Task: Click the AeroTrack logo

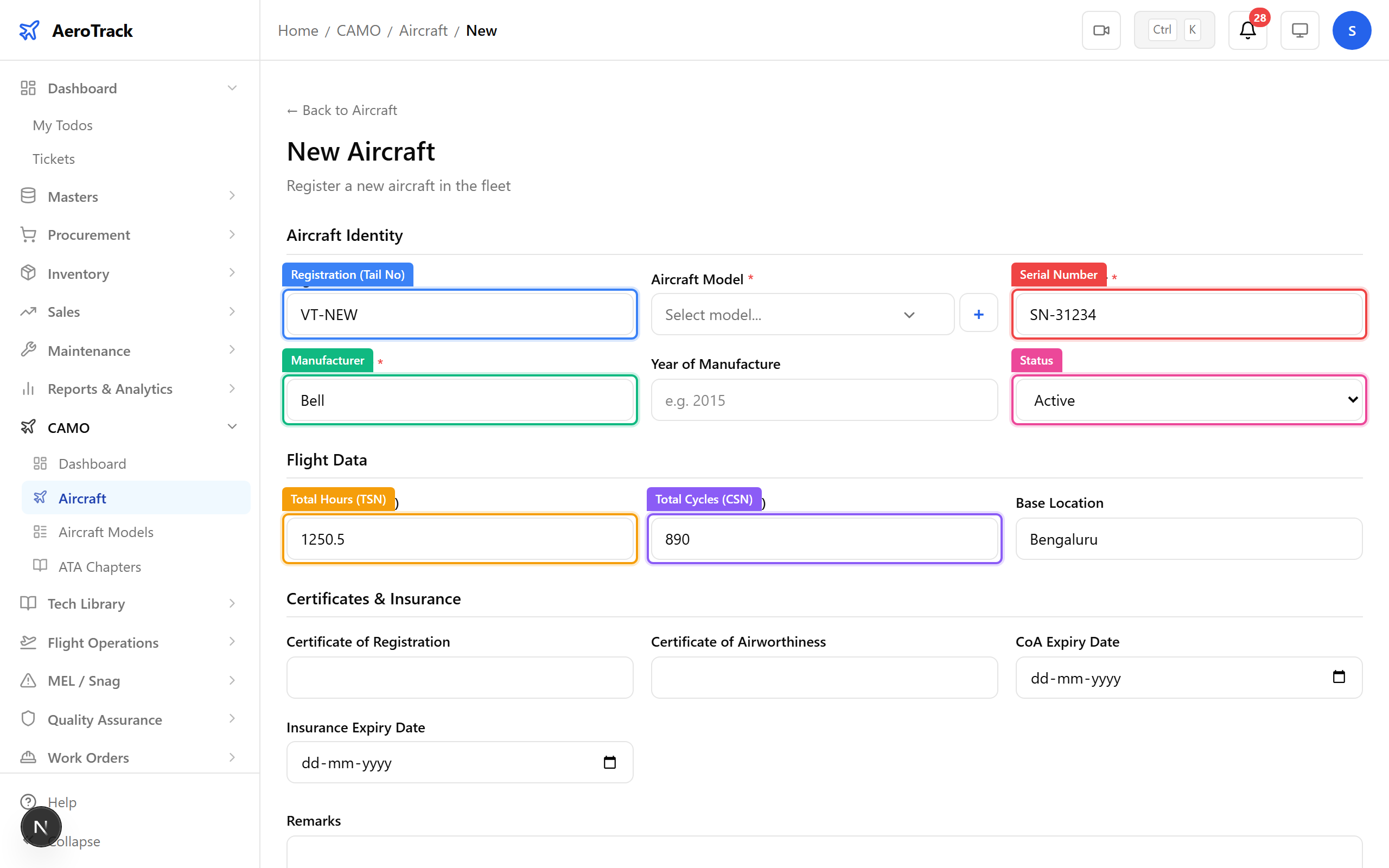Action: [75, 30]
